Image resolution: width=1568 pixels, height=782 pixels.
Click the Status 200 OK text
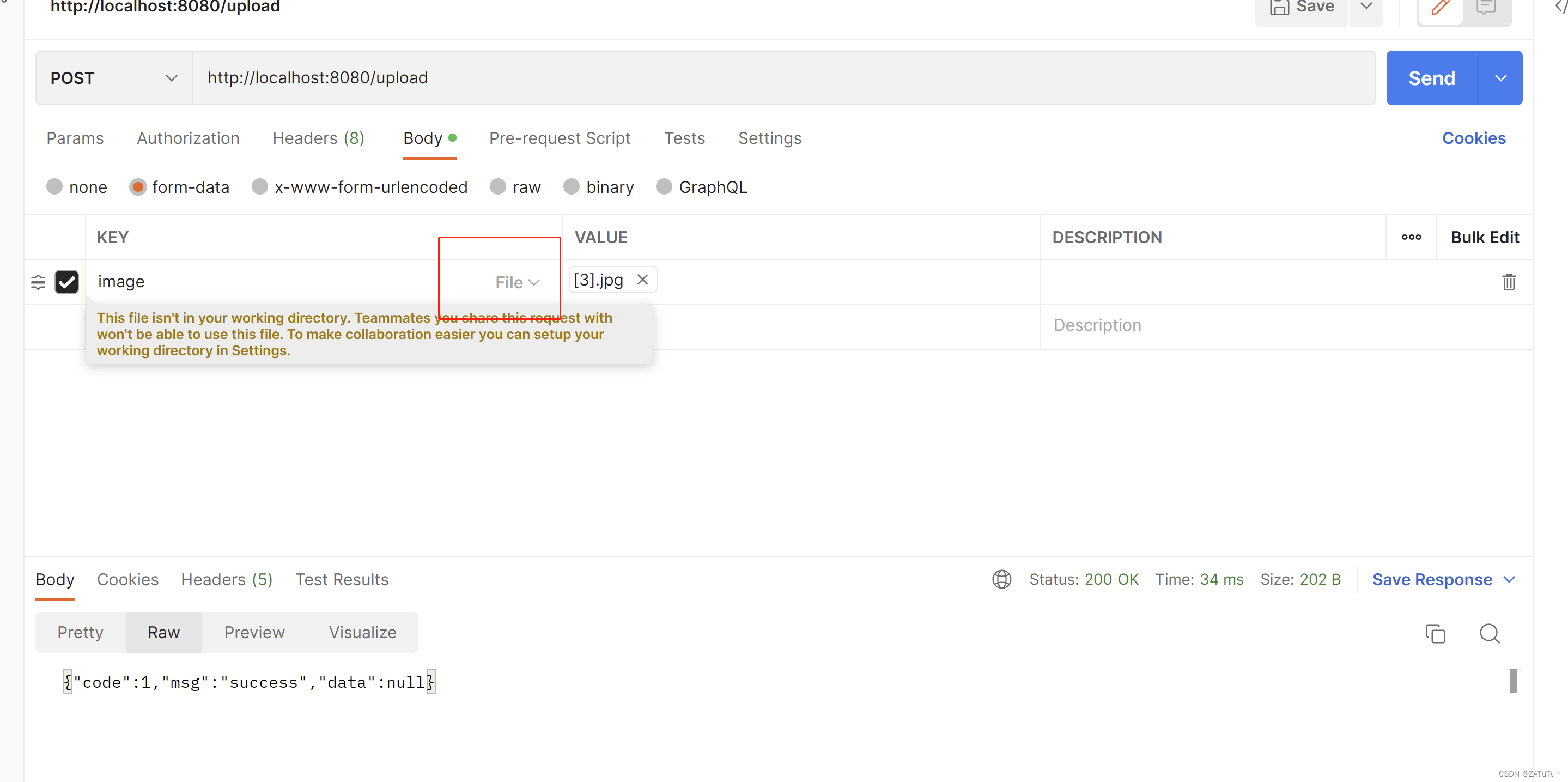pos(1084,580)
